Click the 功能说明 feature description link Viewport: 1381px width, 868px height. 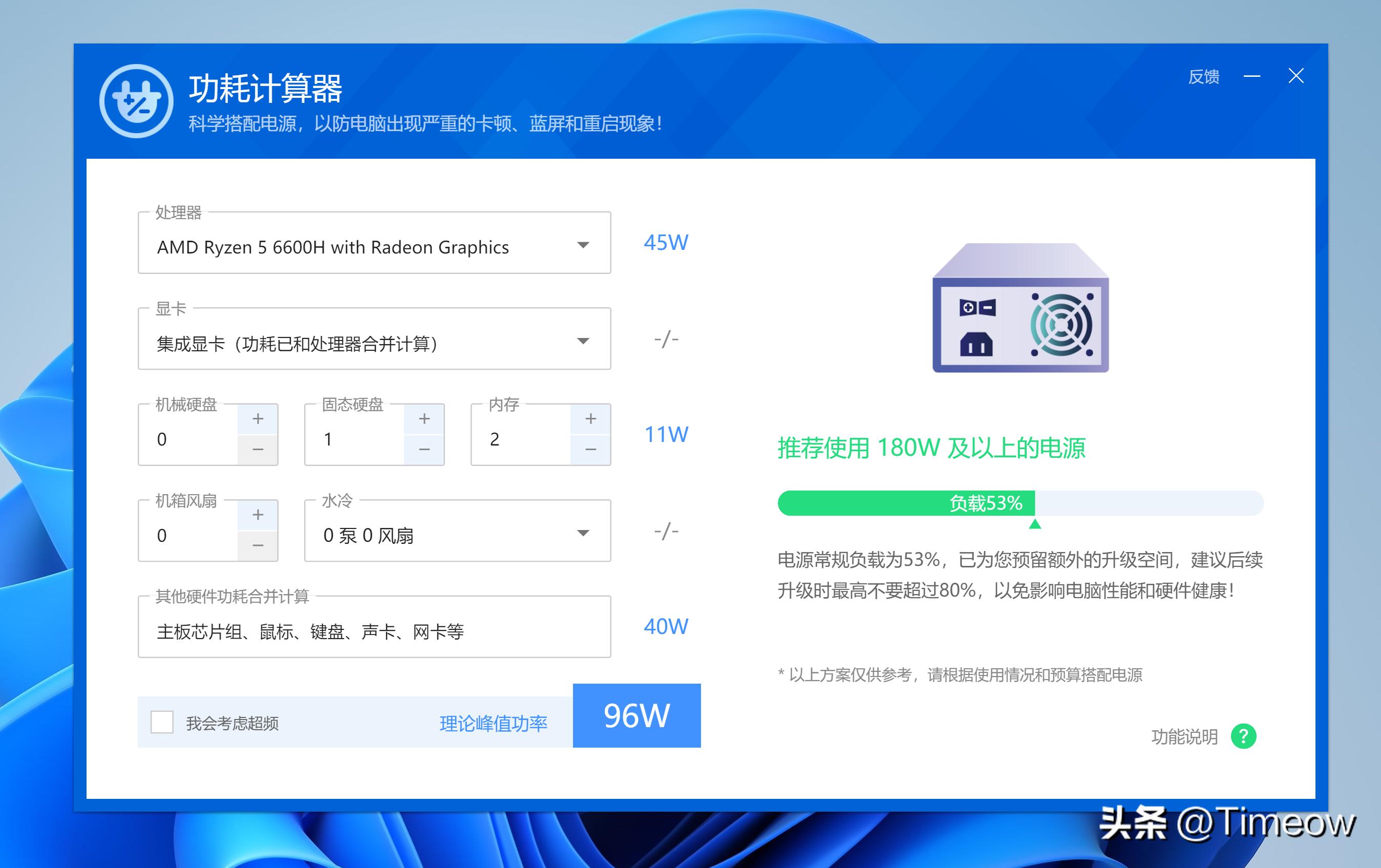(1184, 736)
